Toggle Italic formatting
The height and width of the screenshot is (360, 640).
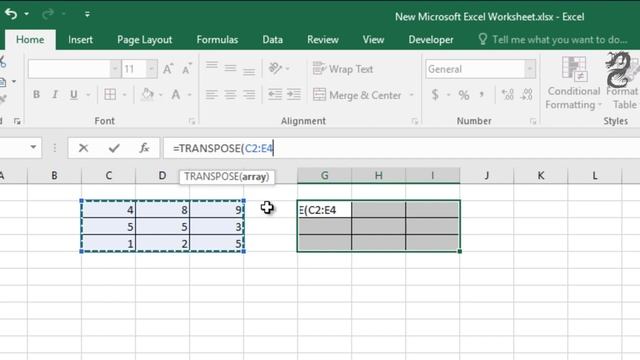point(55,95)
